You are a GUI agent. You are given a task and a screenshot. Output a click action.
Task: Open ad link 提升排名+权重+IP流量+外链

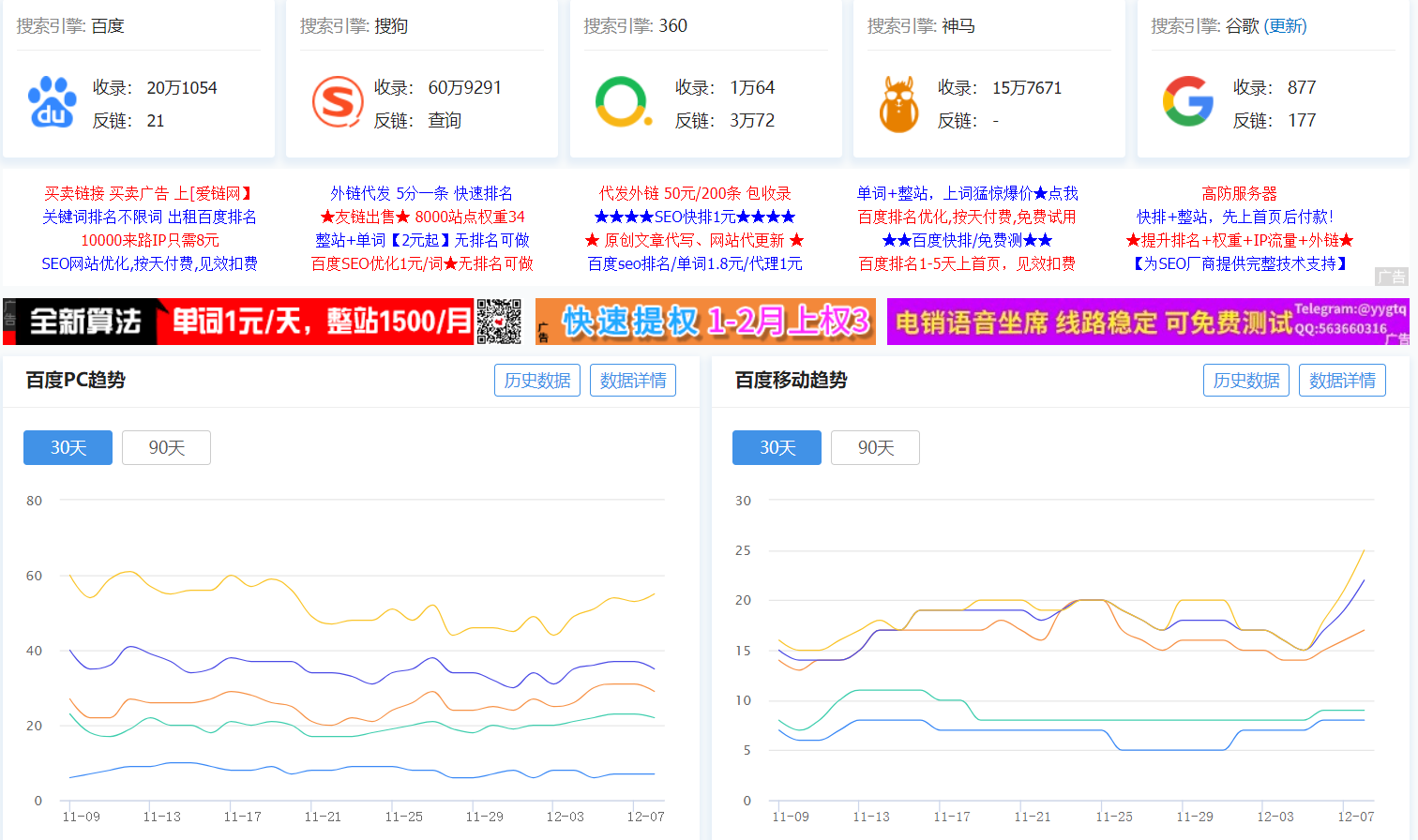tap(1240, 240)
